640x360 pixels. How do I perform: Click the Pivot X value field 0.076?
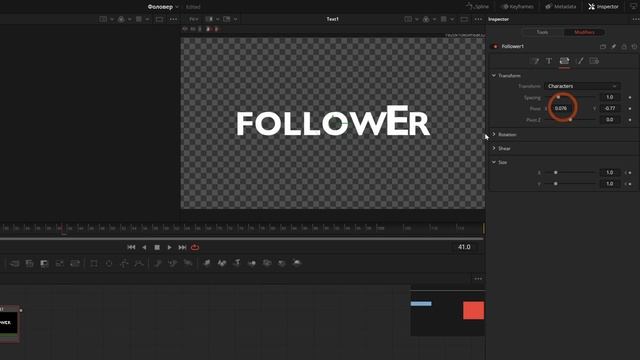[561, 109]
